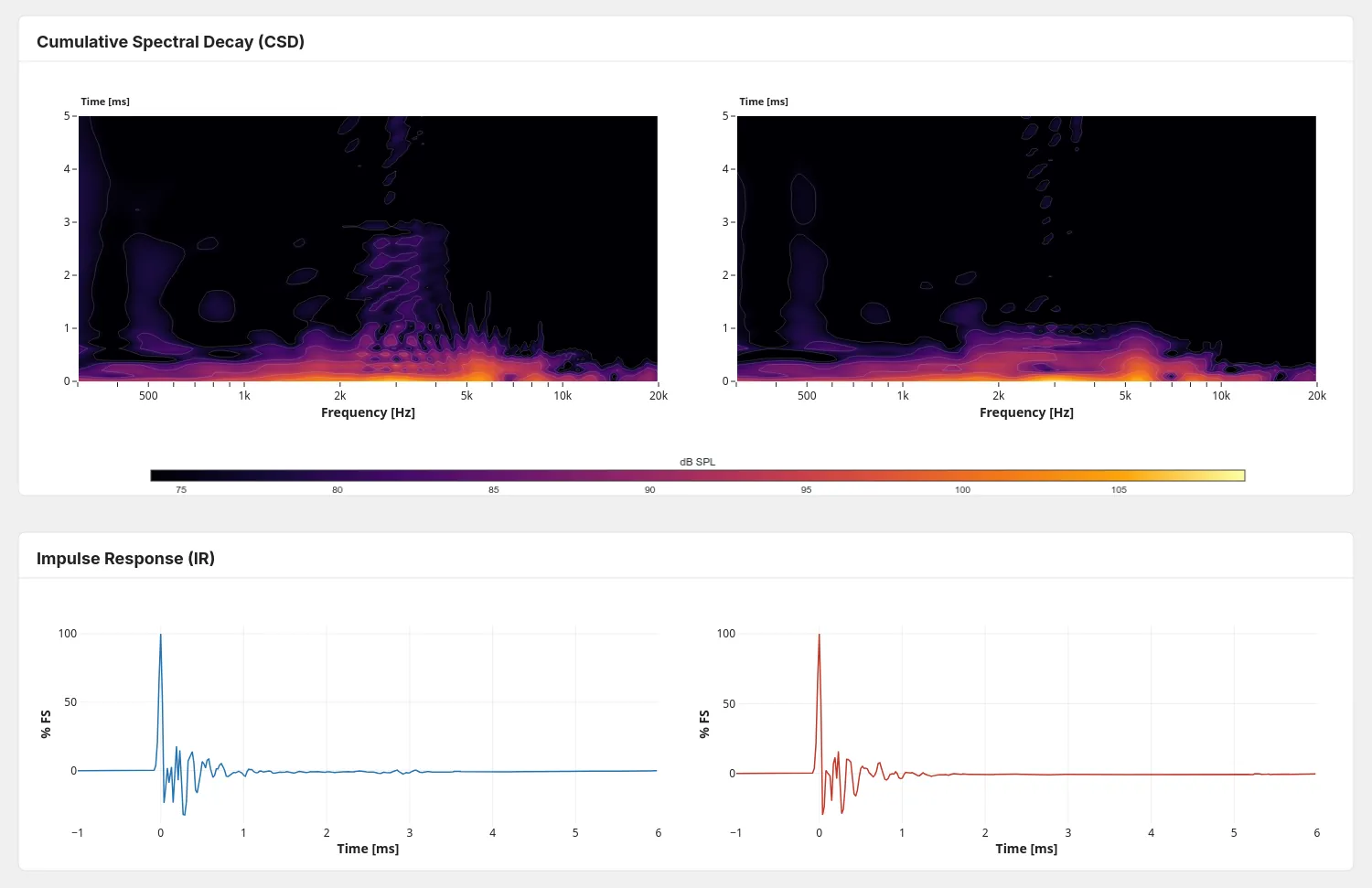Click the 20k tick on the left CSD plot
The height and width of the screenshot is (888, 1372).
coord(659,396)
